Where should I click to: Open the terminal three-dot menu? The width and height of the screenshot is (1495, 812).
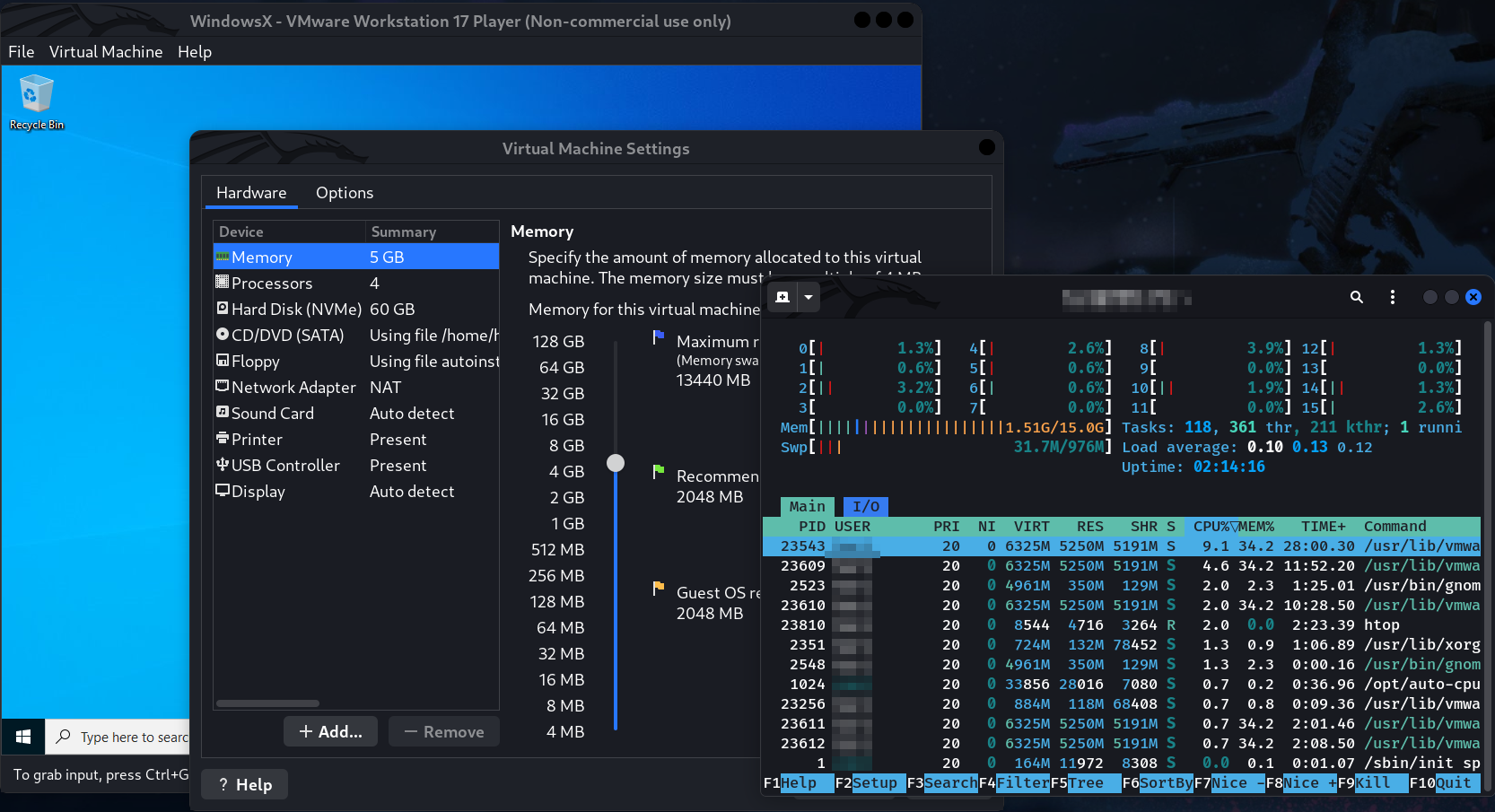pyautogui.click(x=1393, y=297)
